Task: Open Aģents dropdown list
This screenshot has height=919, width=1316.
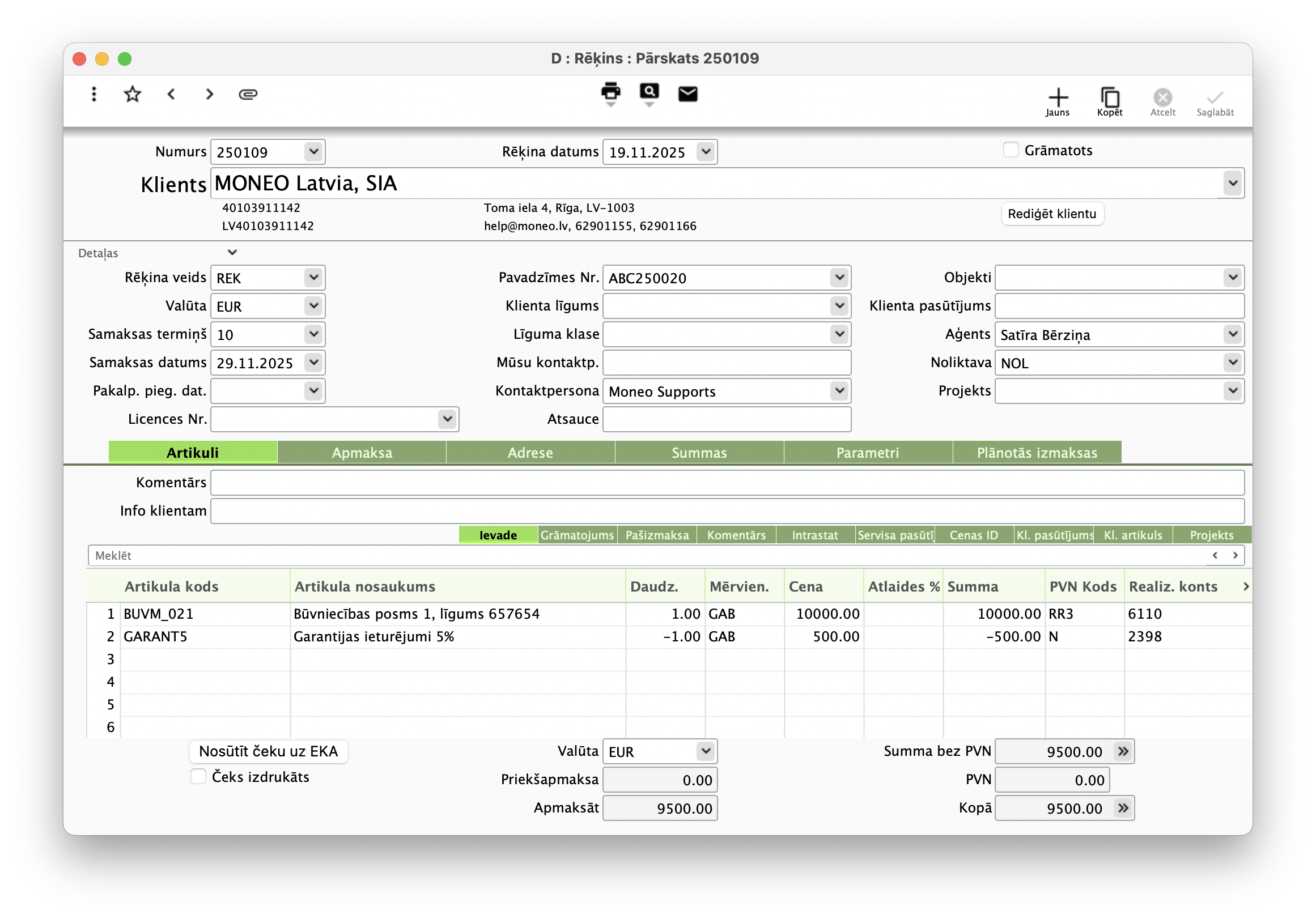Action: point(1232,334)
